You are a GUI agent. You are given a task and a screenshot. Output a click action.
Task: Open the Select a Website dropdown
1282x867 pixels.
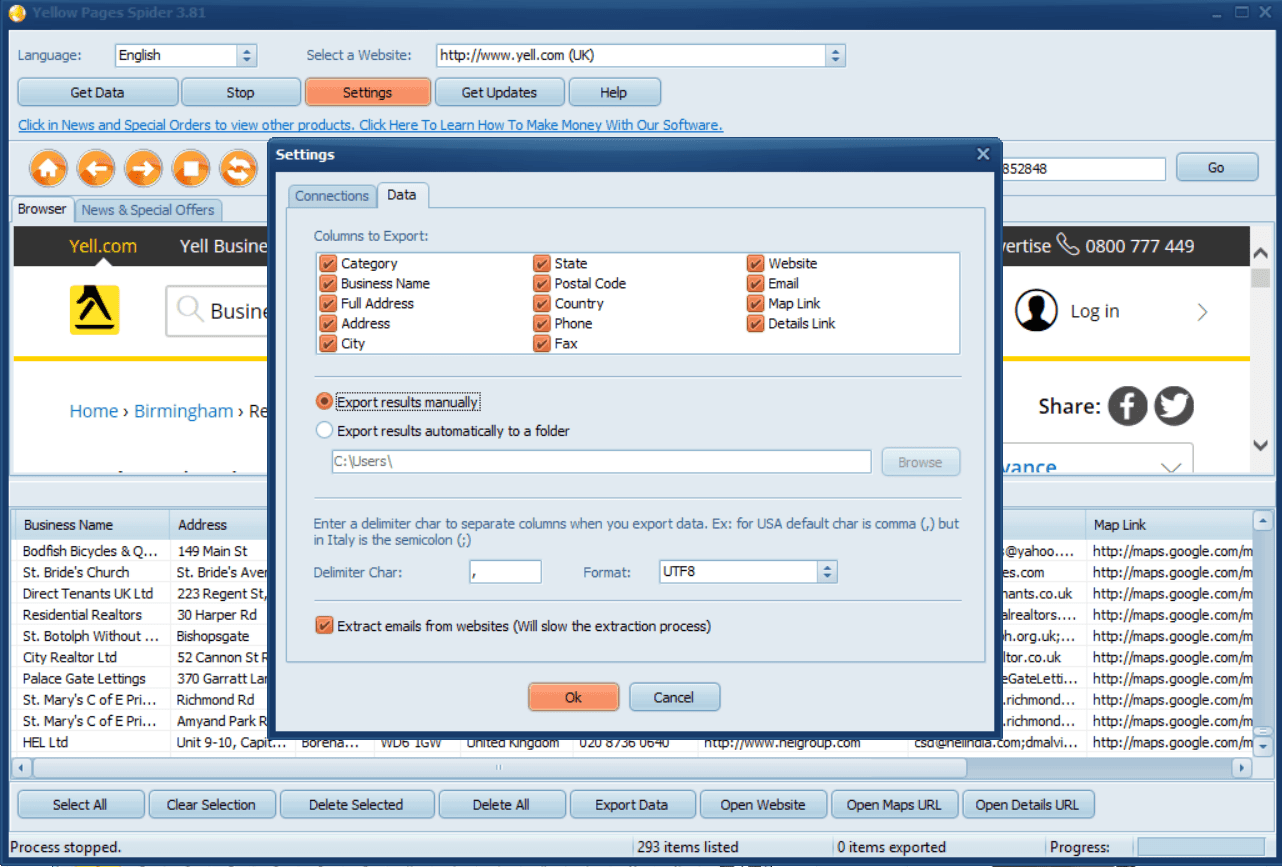(836, 56)
